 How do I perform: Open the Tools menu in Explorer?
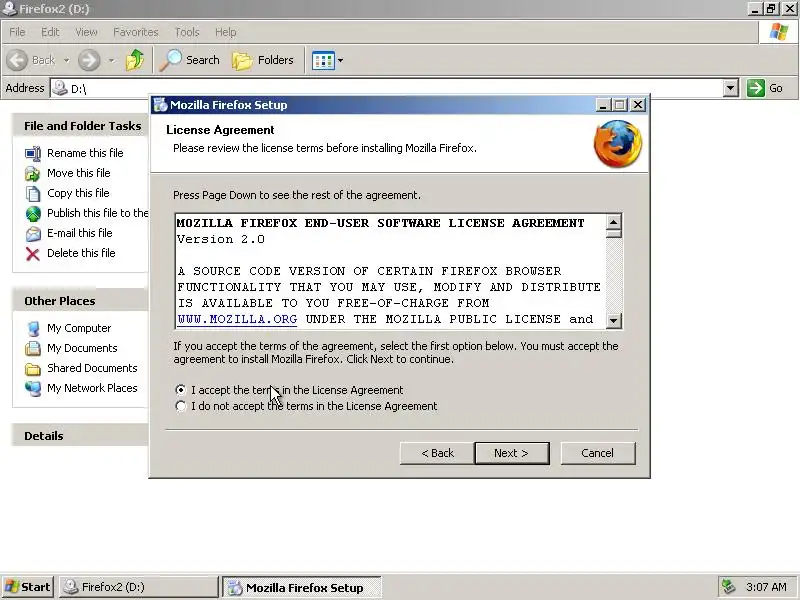(x=187, y=32)
